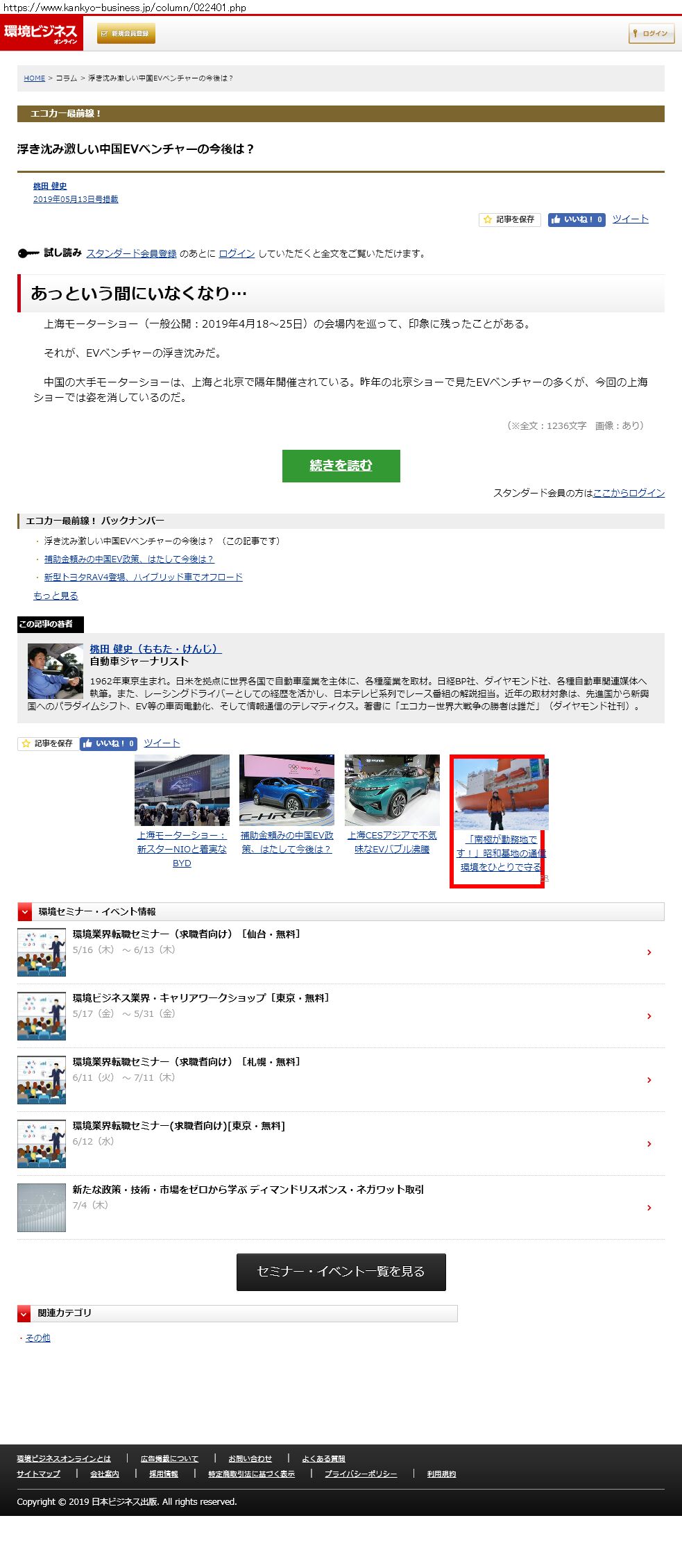
Task: Open footer よくある質問 link
Action: (x=323, y=1458)
